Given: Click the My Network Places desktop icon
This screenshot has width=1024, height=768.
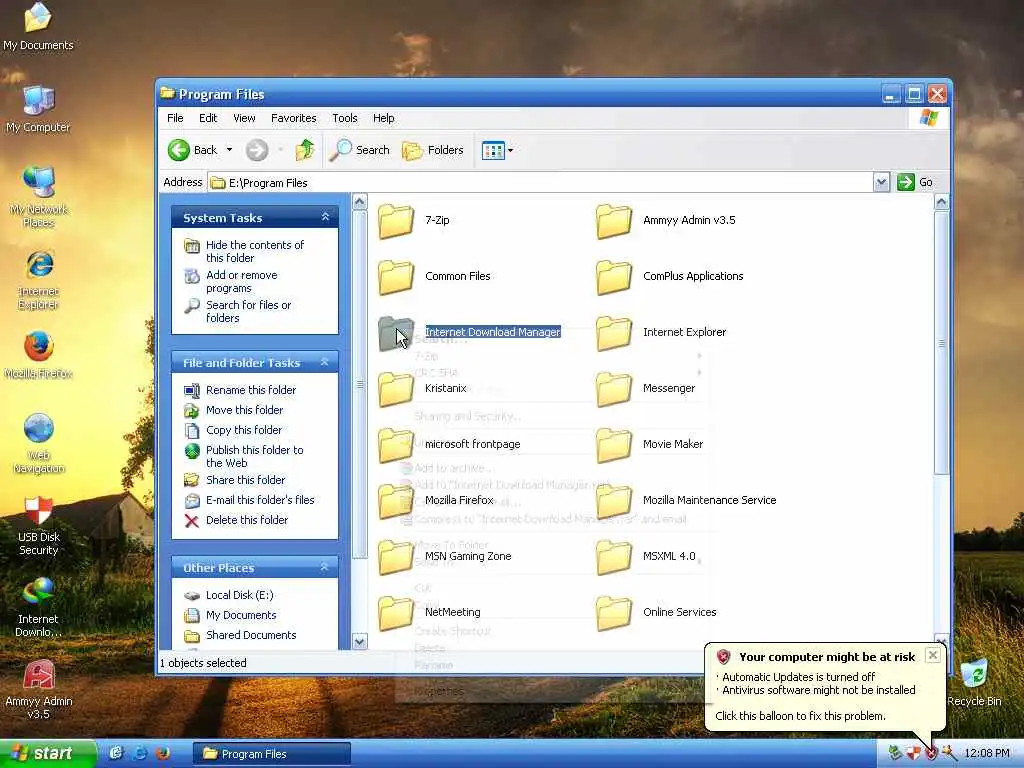Looking at the screenshot, I should pos(39,197).
